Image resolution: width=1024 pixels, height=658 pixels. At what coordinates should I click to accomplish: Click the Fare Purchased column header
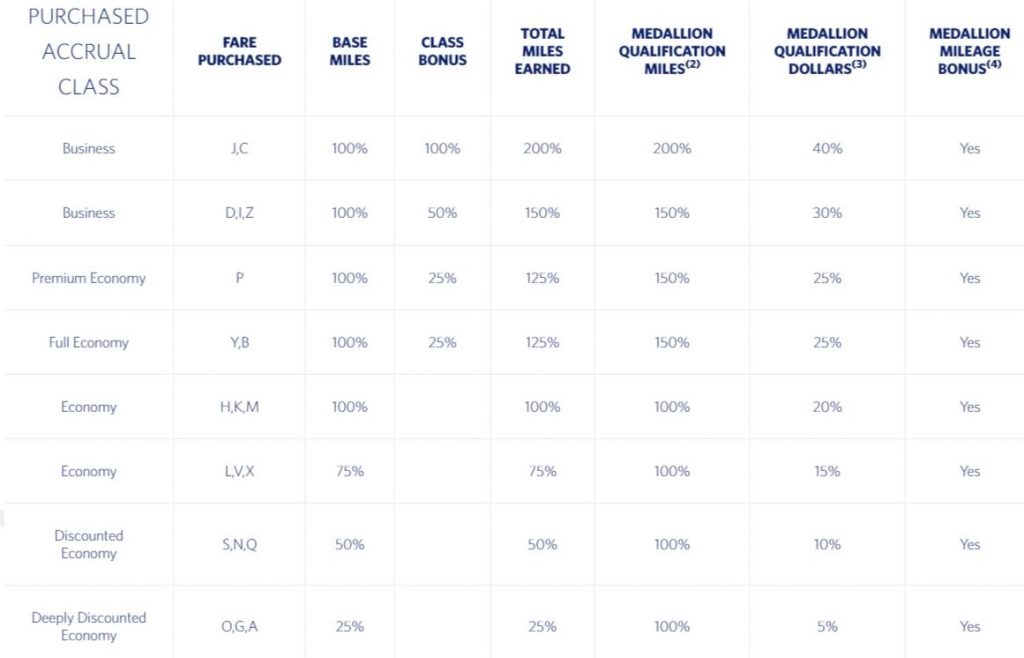pyautogui.click(x=239, y=51)
